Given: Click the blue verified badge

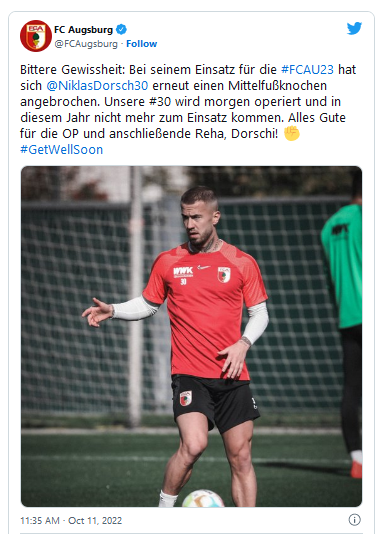Looking at the screenshot, I should (121, 30).
